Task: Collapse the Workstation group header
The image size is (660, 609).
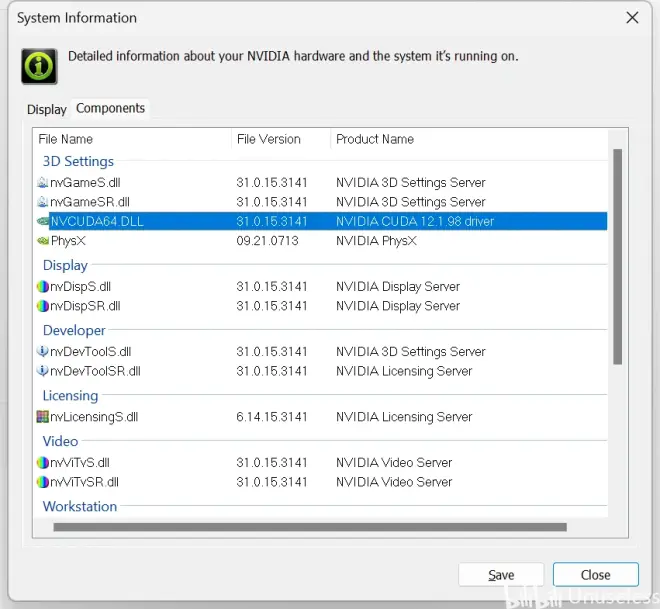Action: tap(80, 506)
